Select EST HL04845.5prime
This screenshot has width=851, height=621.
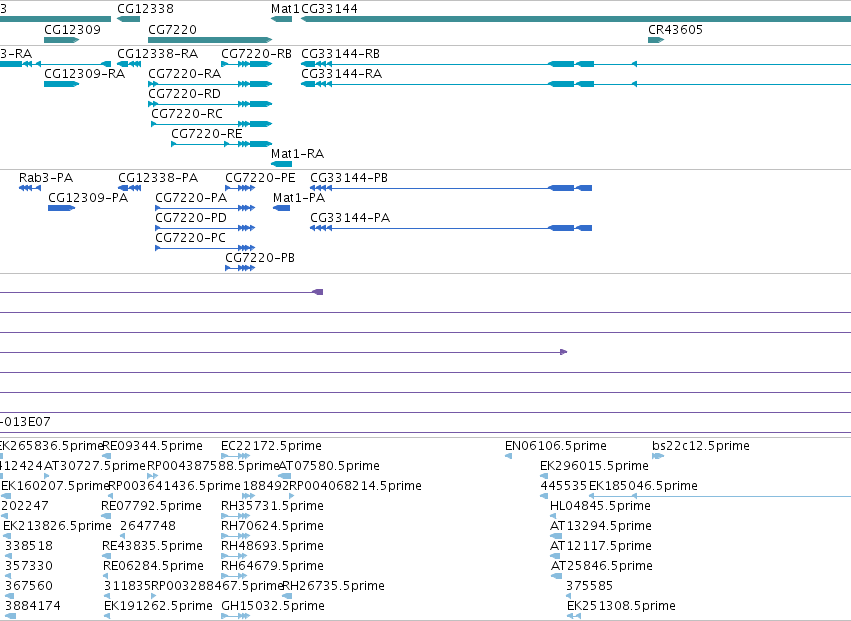coord(600,506)
